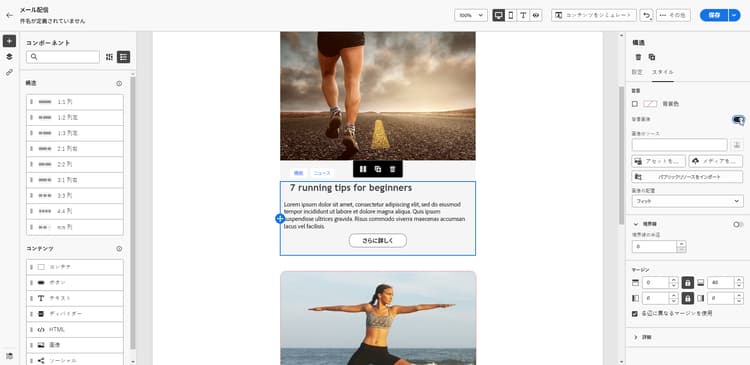
Task: Delete selected block from canvas floating toolbar
Action: (x=393, y=169)
